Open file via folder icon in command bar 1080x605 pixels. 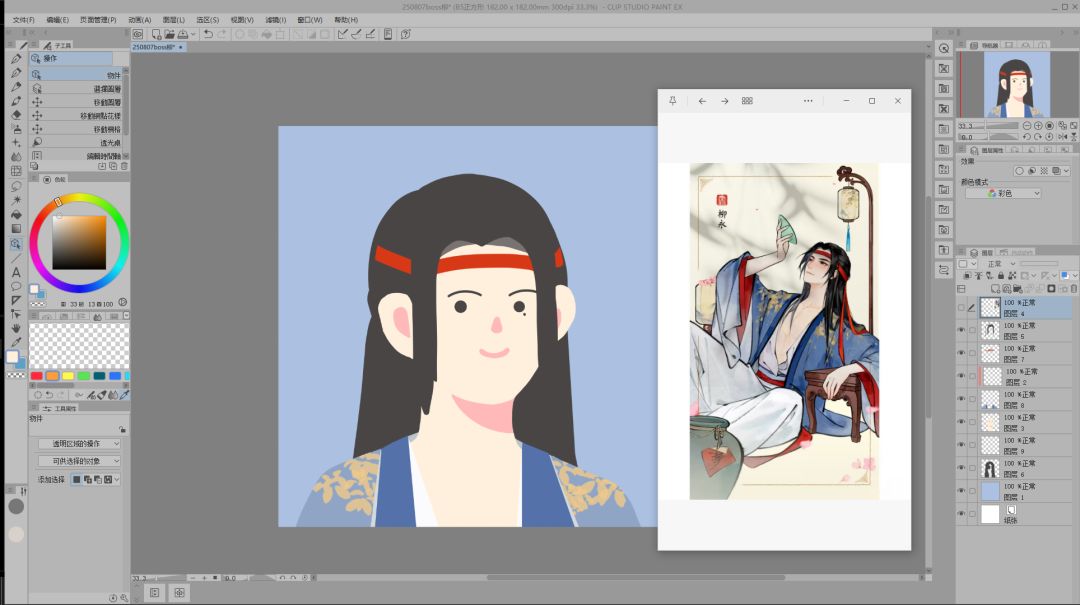[x=169, y=34]
